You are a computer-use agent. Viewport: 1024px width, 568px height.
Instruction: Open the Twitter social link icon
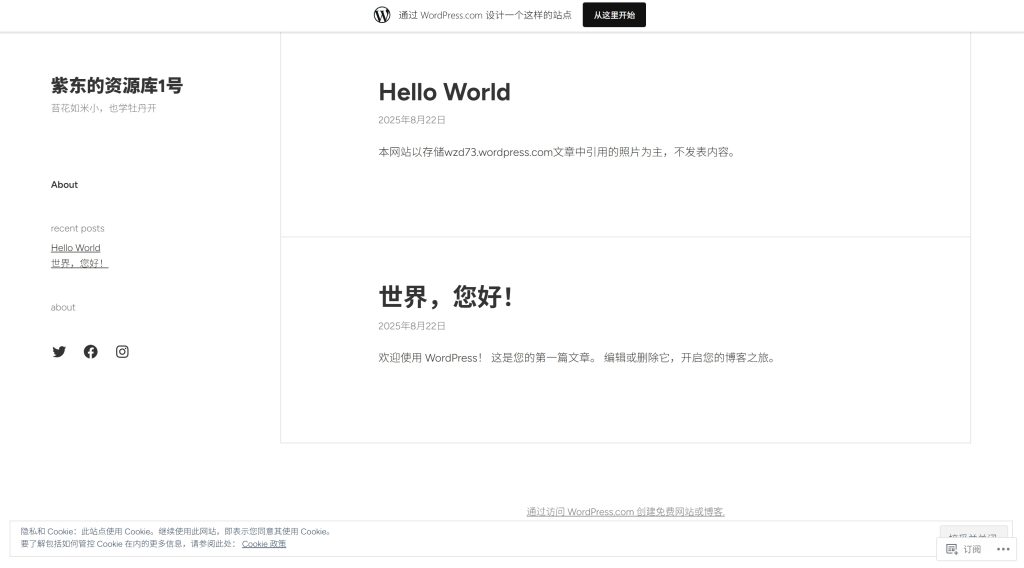59,352
